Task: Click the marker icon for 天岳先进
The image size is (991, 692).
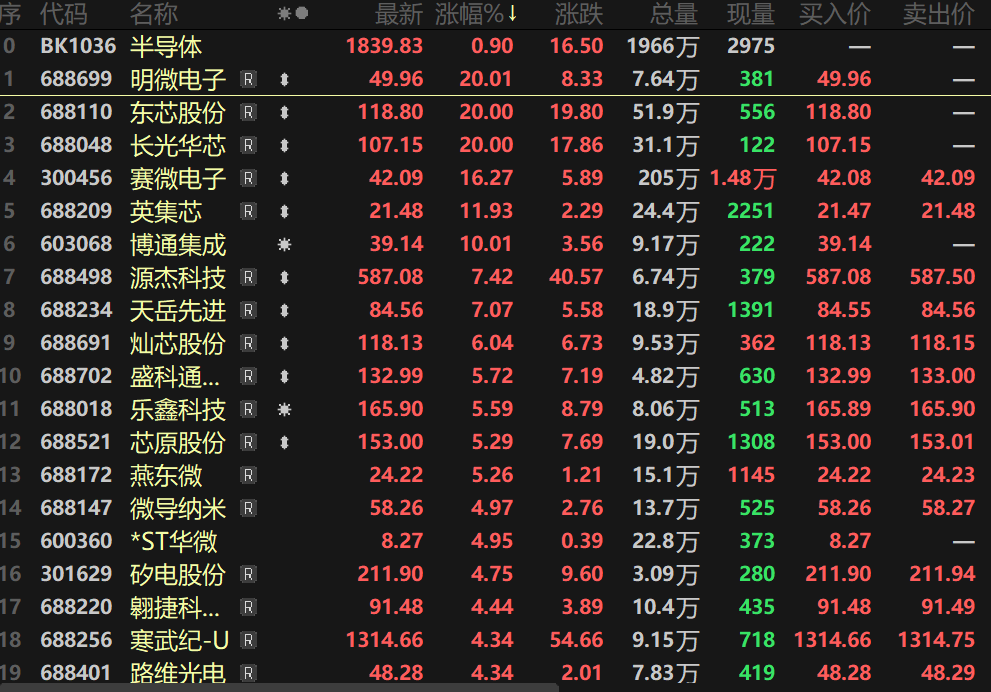Action: click(x=284, y=310)
